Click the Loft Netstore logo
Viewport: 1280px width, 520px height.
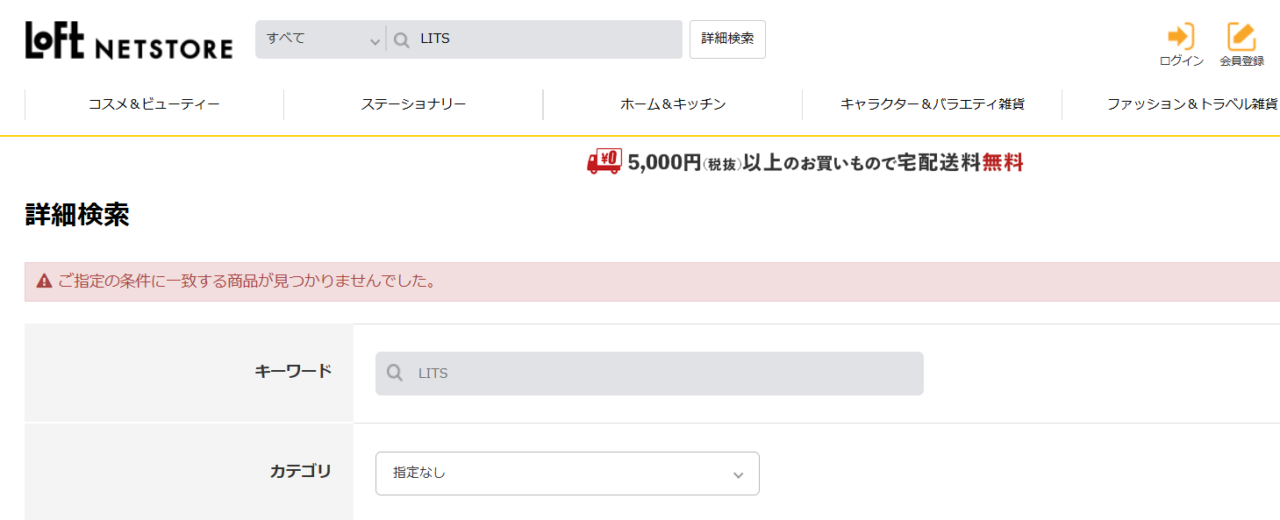[x=129, y=40]
